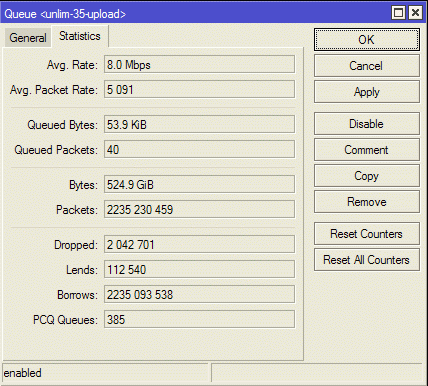Click the Queued Bytes field 53.9 KiB
Image resolution: width=428 pixels, height=386 pixels.
coord(199,124)
